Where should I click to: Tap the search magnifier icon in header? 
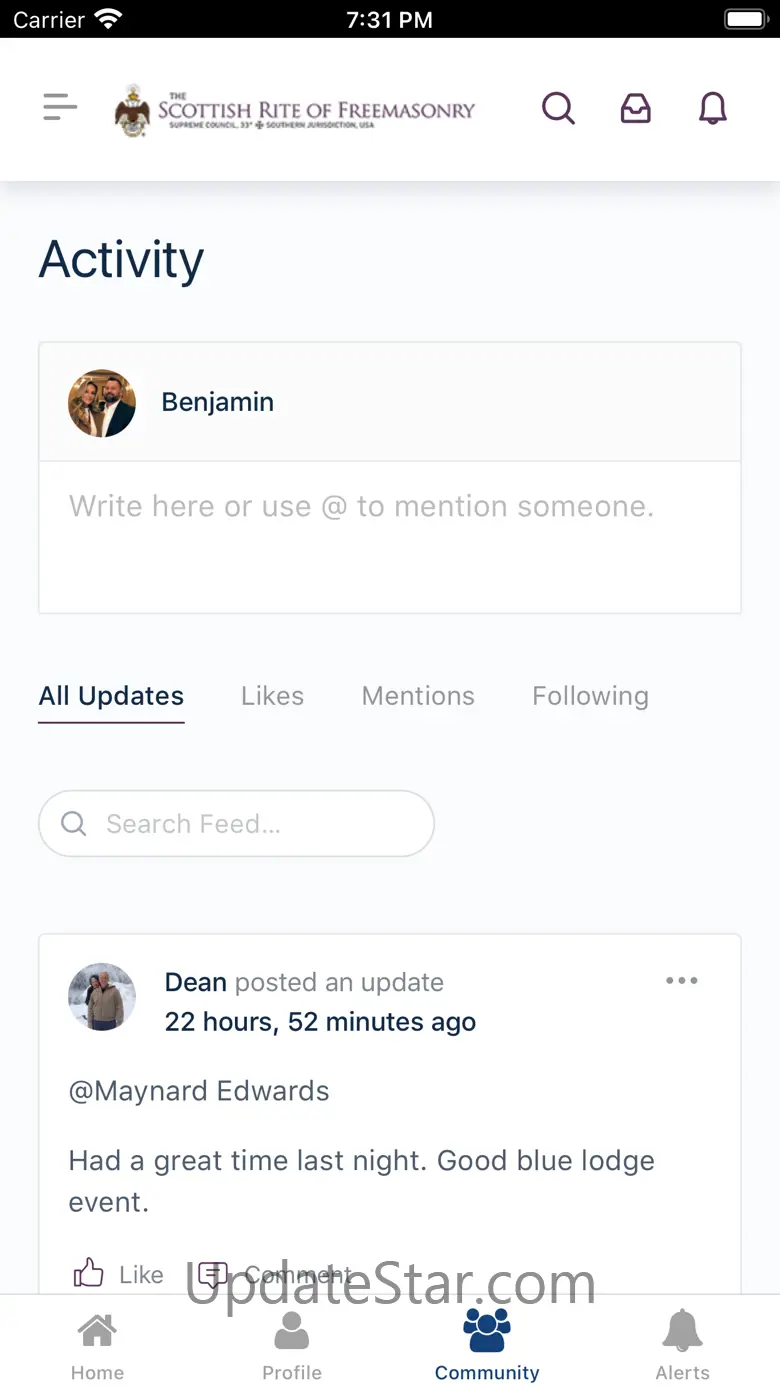[x=558, y=108]
